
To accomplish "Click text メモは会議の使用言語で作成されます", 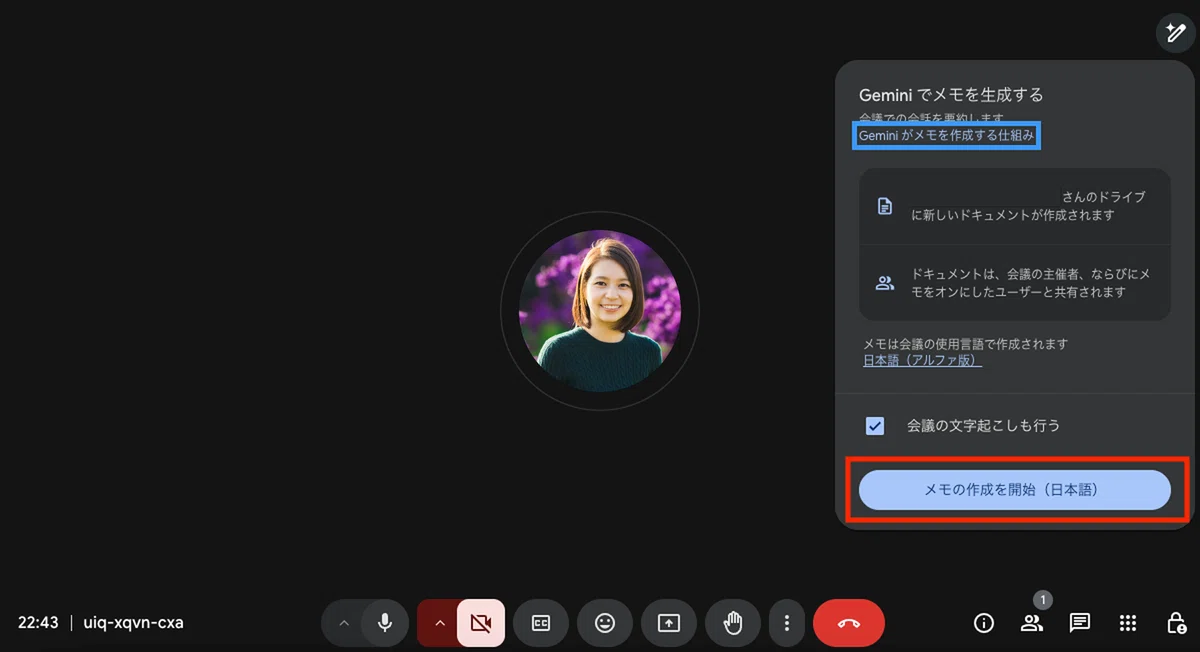I will click(965, 344).
